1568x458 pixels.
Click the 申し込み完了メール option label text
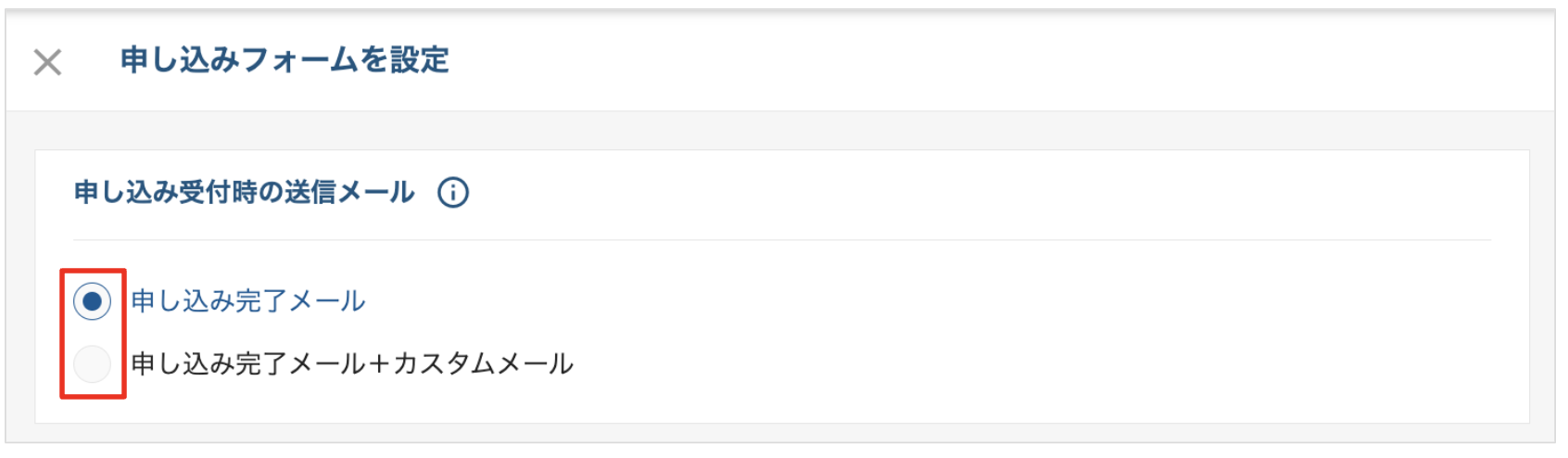click(248, 301)
